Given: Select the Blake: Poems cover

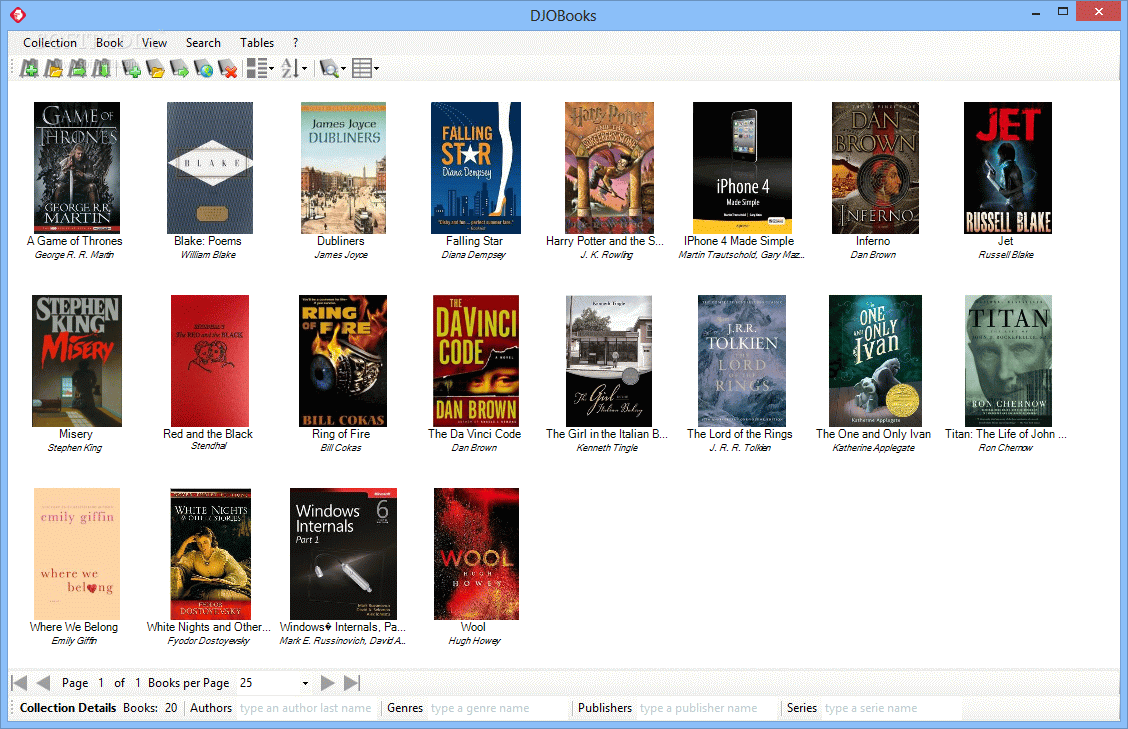Looking at the screenshot, I should pos(210,168).
